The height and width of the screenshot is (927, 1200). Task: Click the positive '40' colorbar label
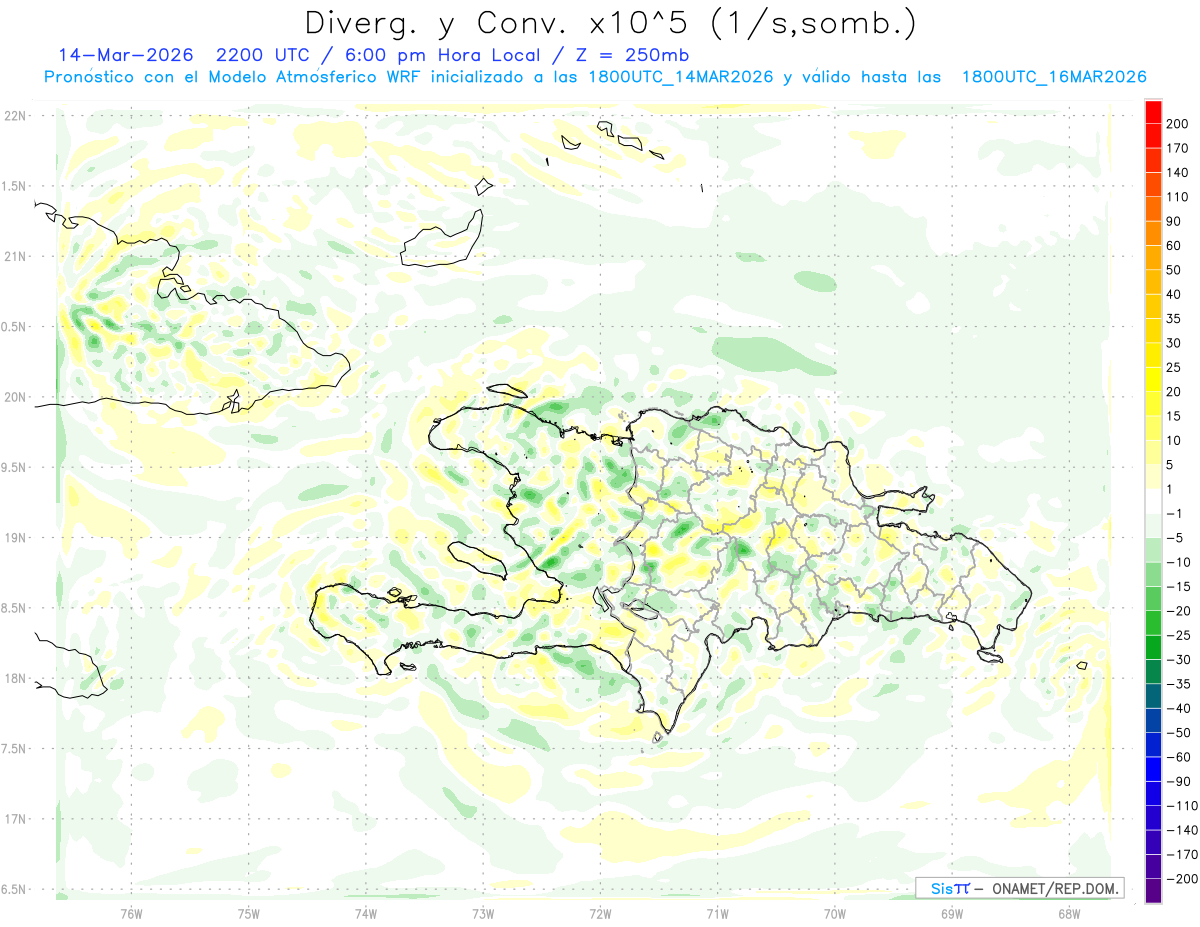click(x=1175, y=295)
